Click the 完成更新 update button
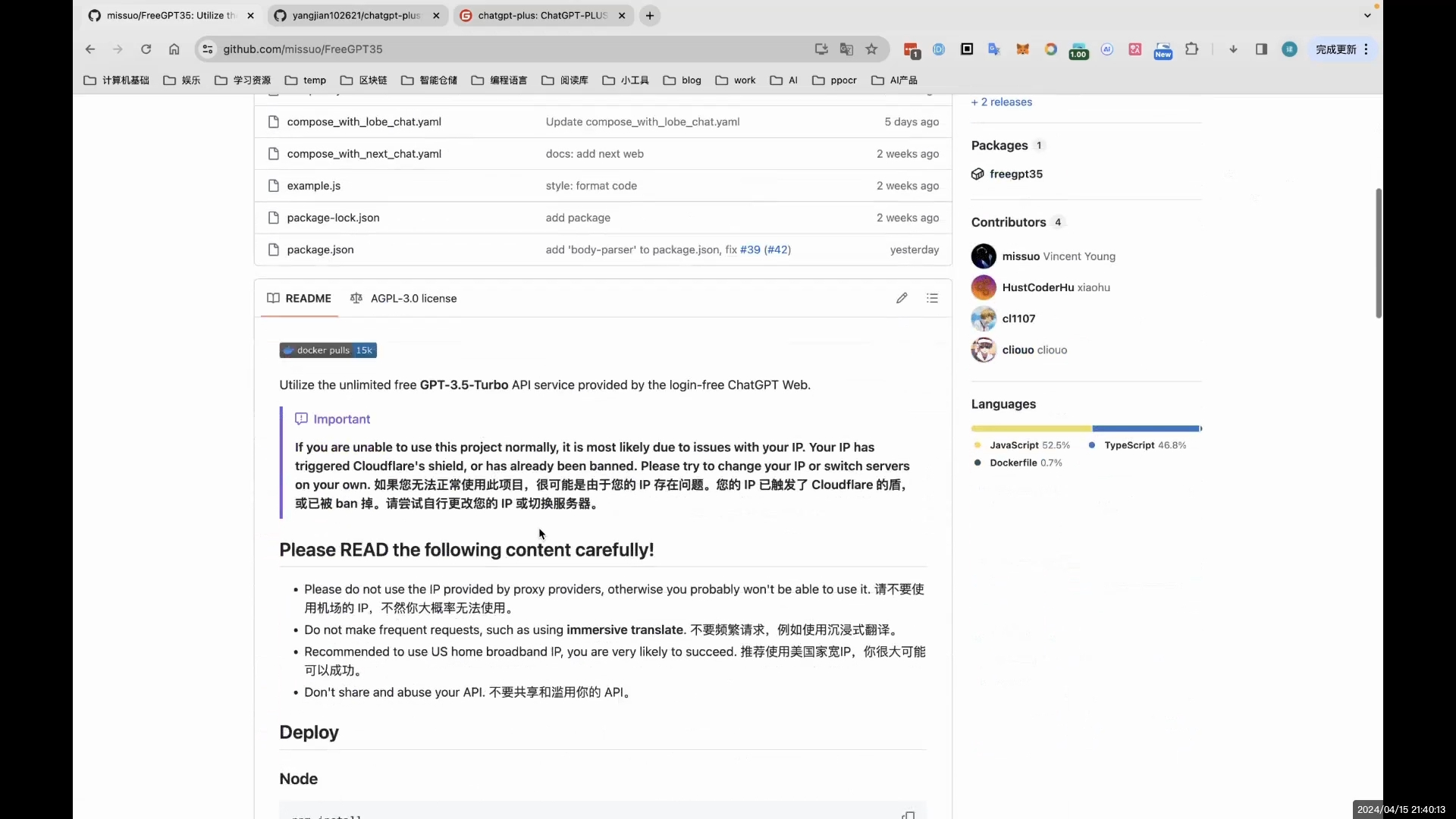The width and height of the screenshot is (1456, 819). click(1335, 49)
